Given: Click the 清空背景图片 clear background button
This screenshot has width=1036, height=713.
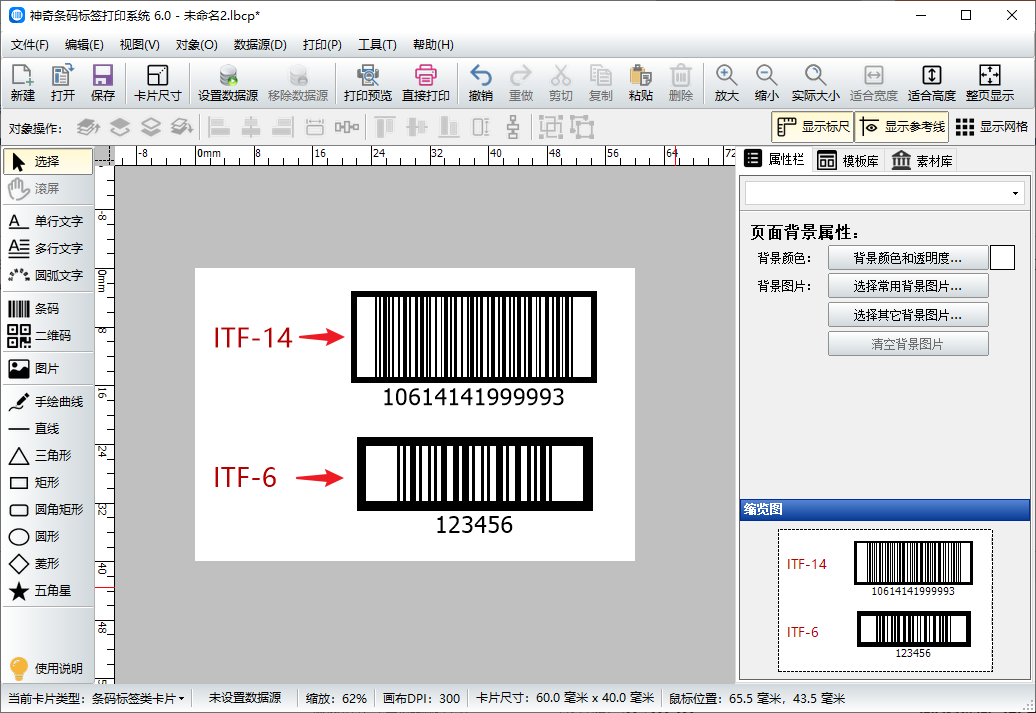Looking at the screenshot, I should 908,344.
